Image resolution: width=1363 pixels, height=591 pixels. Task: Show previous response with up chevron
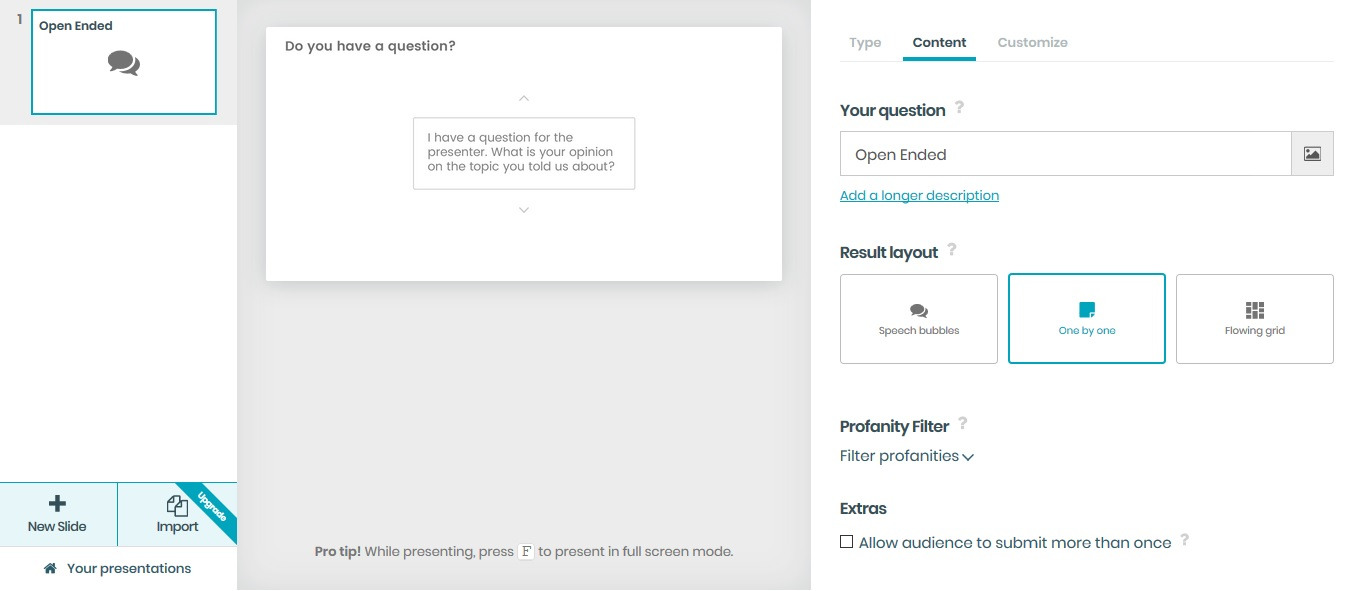coord(524,98)
